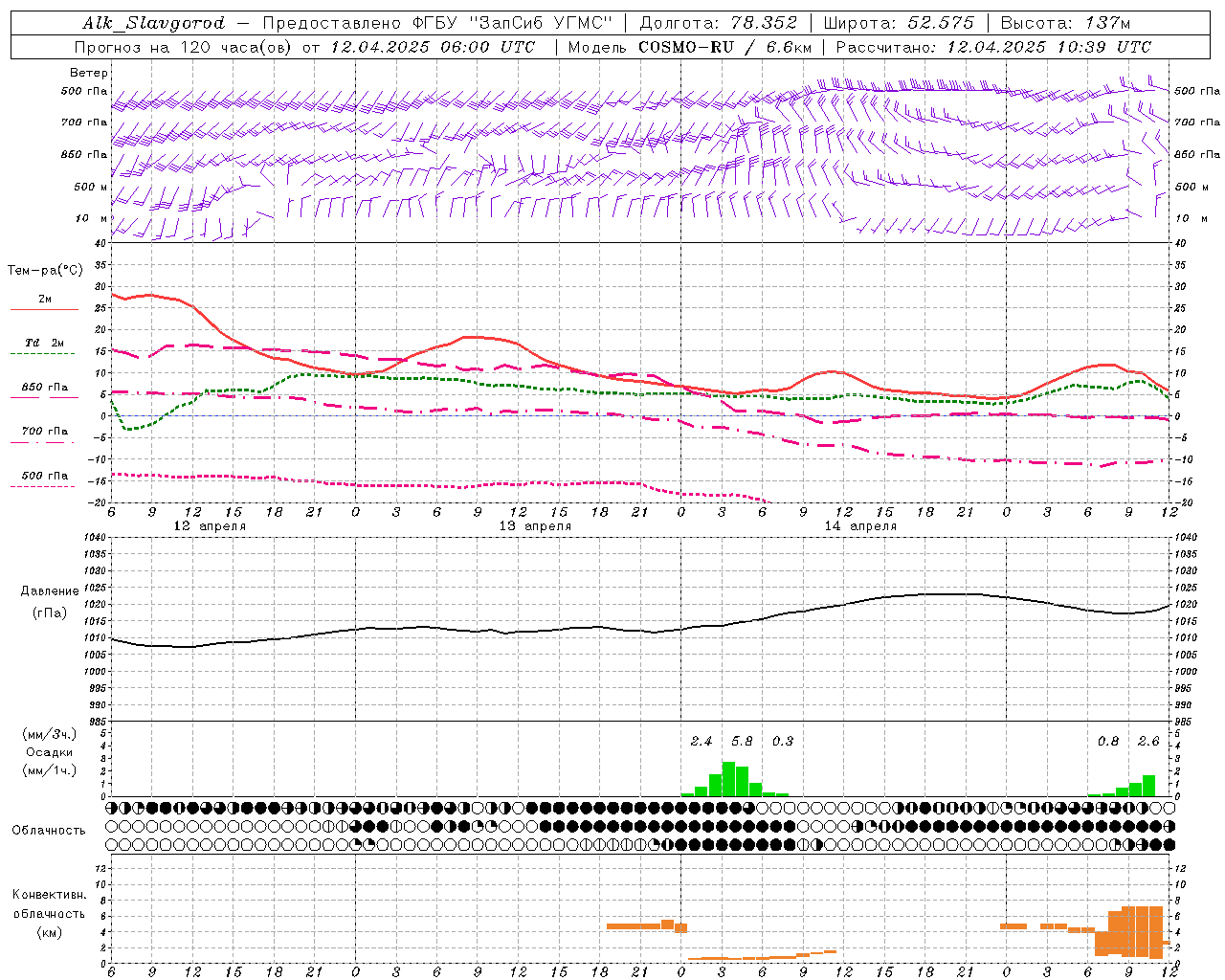The width and height of the screenshot is (1225, 980).
Task: Select the latitude value 52.575
Action: click(x=940, y=23)
